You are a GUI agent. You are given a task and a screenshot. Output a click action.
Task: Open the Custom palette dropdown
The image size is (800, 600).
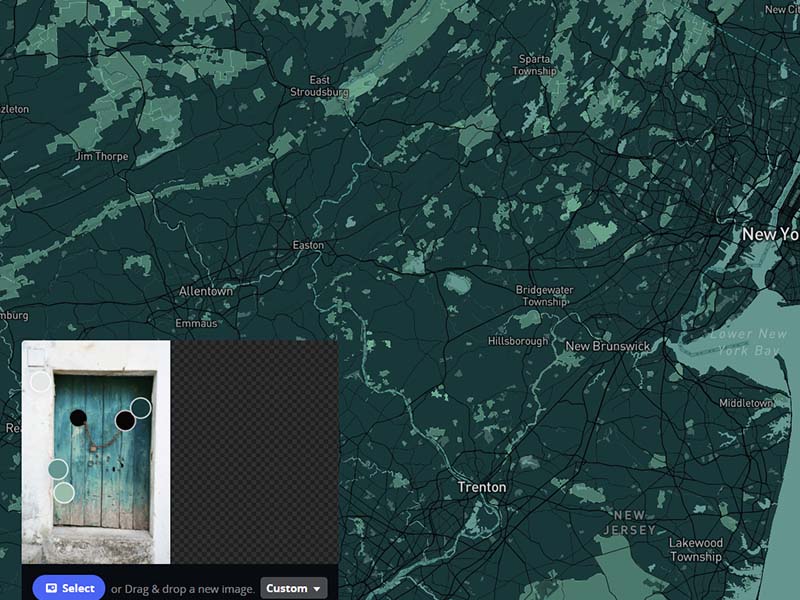click(x=293, y=588)
